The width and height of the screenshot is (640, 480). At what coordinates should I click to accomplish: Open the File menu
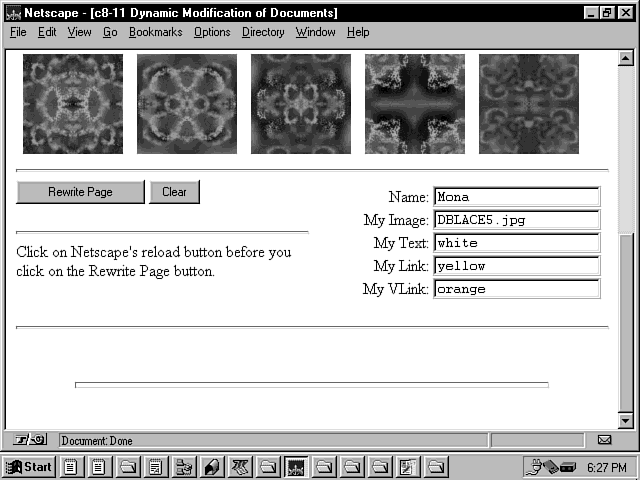(19, 32)
